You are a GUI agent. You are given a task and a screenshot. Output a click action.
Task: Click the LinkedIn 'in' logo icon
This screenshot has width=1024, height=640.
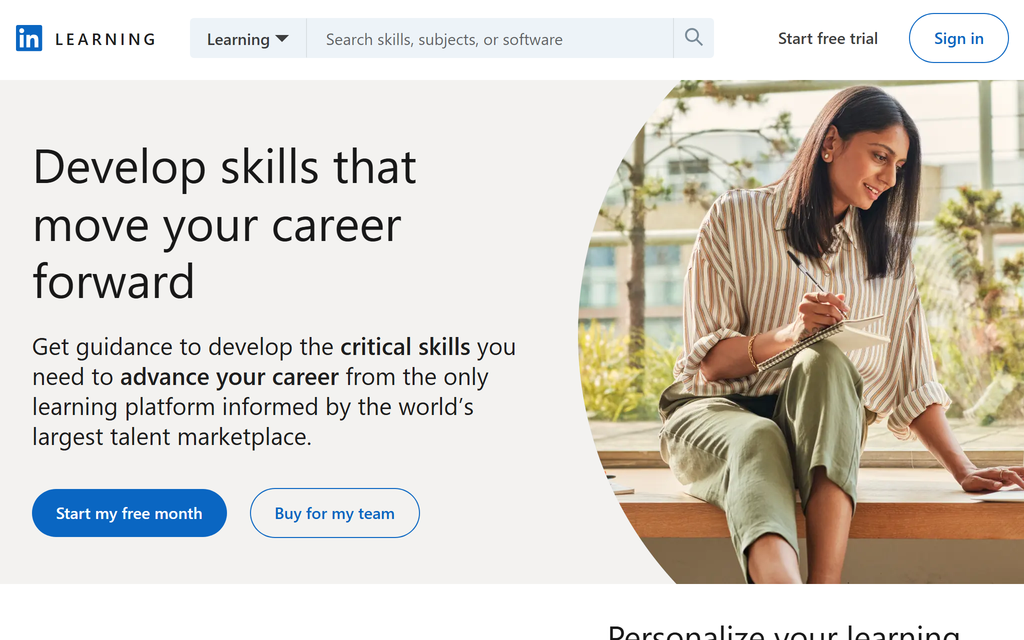(29, 39)
